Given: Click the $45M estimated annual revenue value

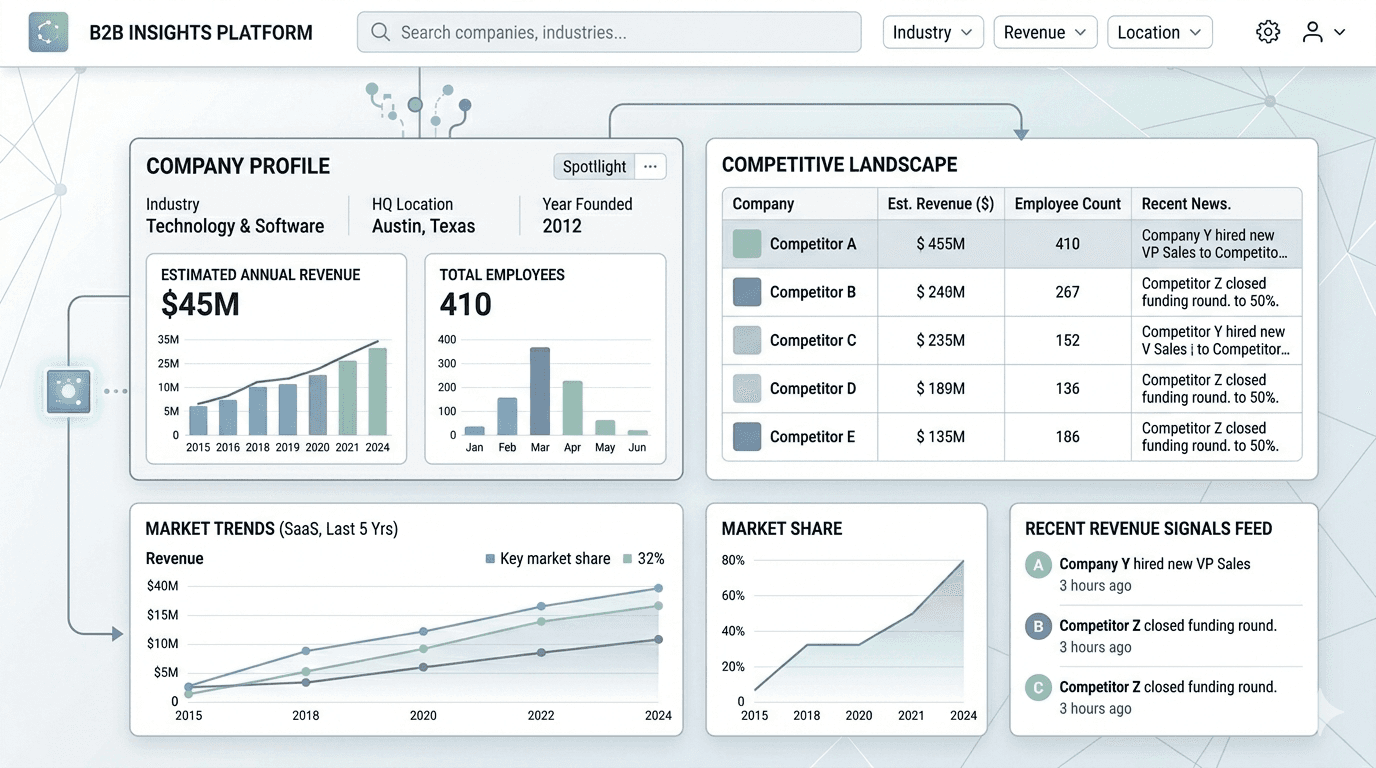Looking at the screenshot, I should [200, 304].
